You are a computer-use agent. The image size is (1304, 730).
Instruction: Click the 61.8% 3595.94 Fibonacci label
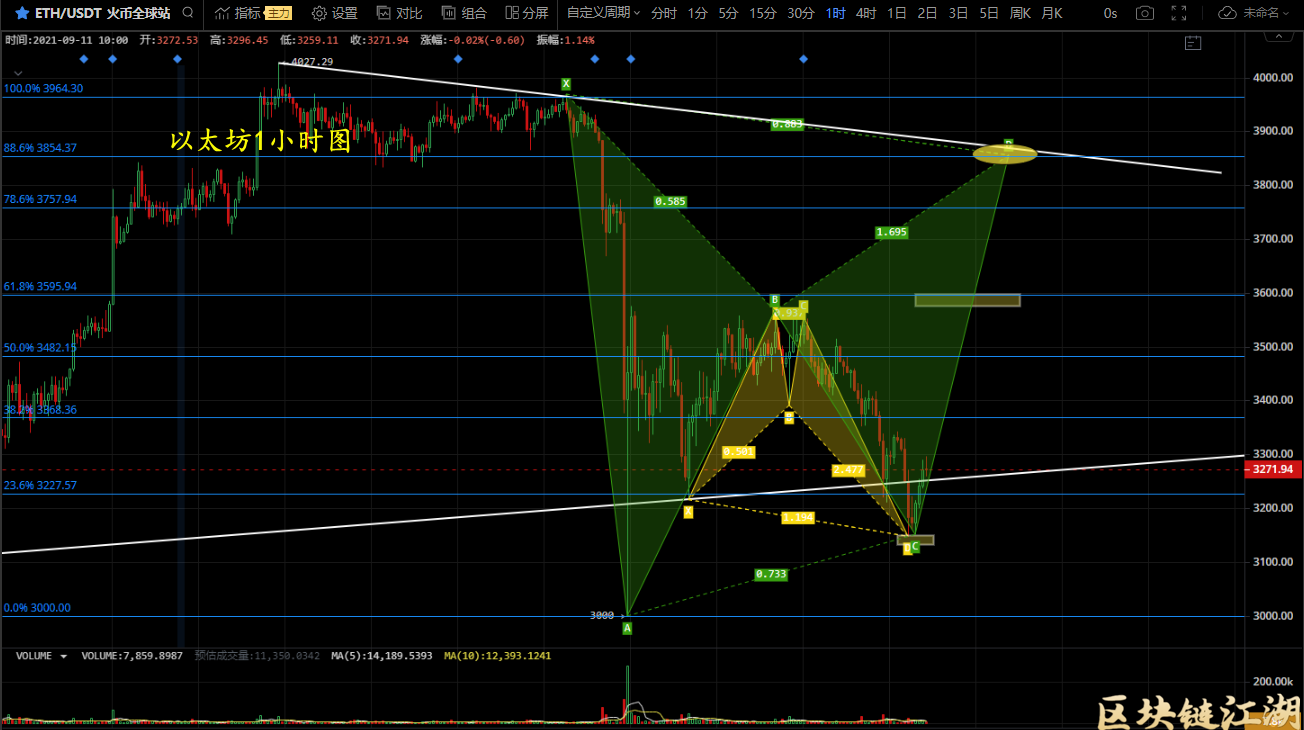coord(40,286)
